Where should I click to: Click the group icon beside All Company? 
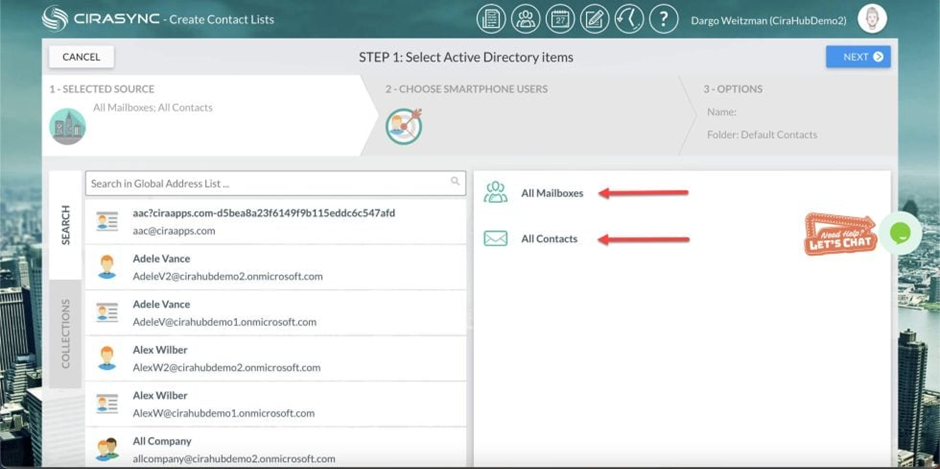point(108,449)
